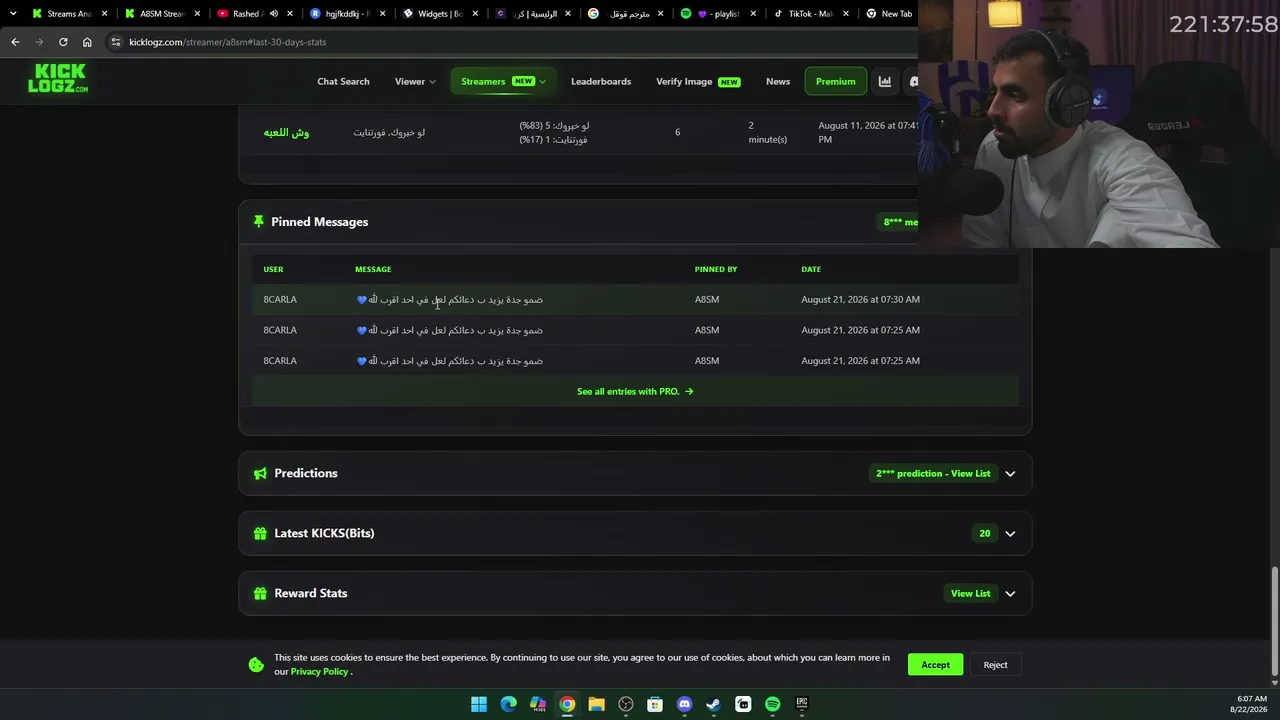Screen dimensions: 1280x720
Task: Open Microsoft Store from the taskbar
Action: (x=655, y=704)
